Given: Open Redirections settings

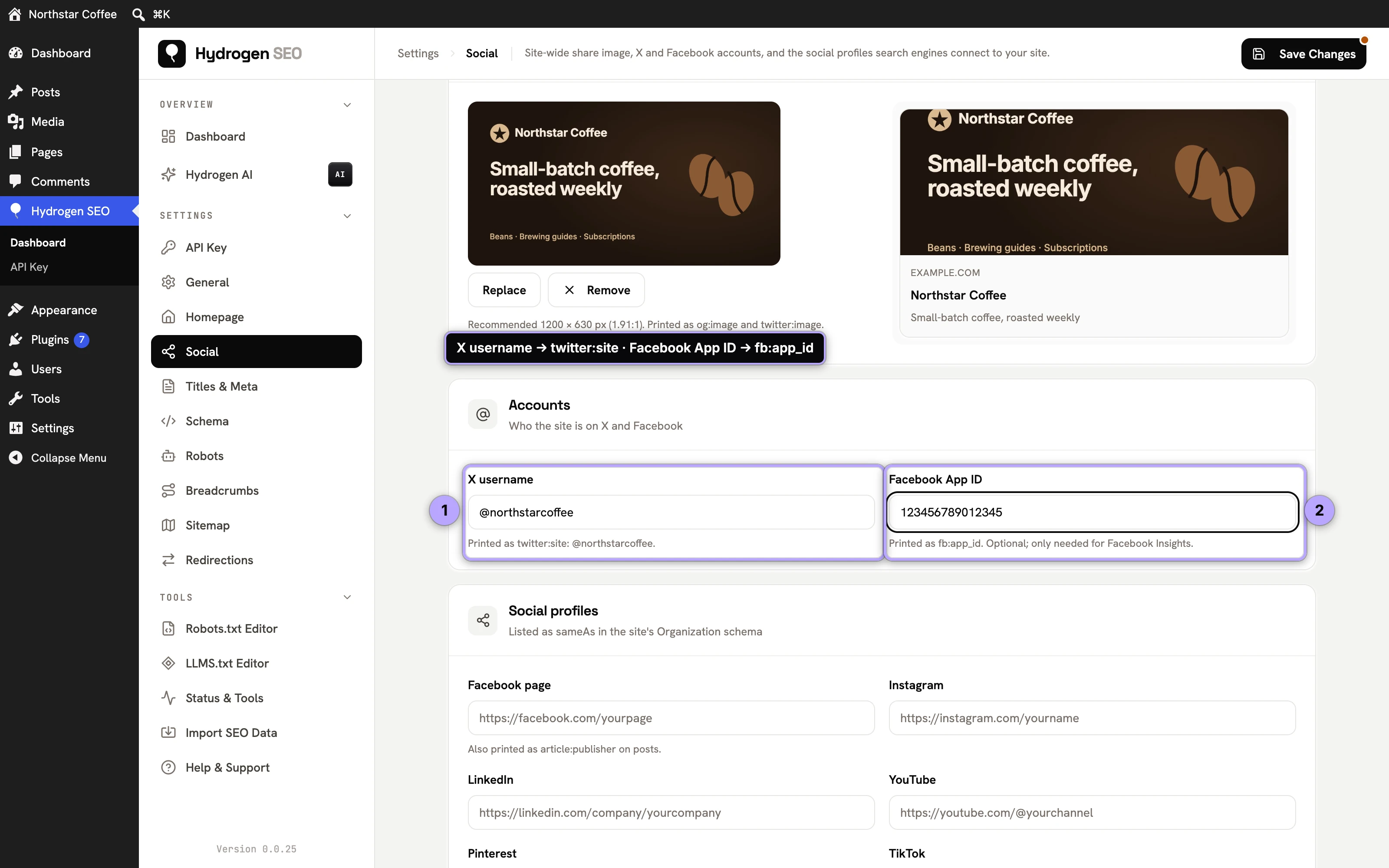Looking at the screenshot, I should pos(256,560).
